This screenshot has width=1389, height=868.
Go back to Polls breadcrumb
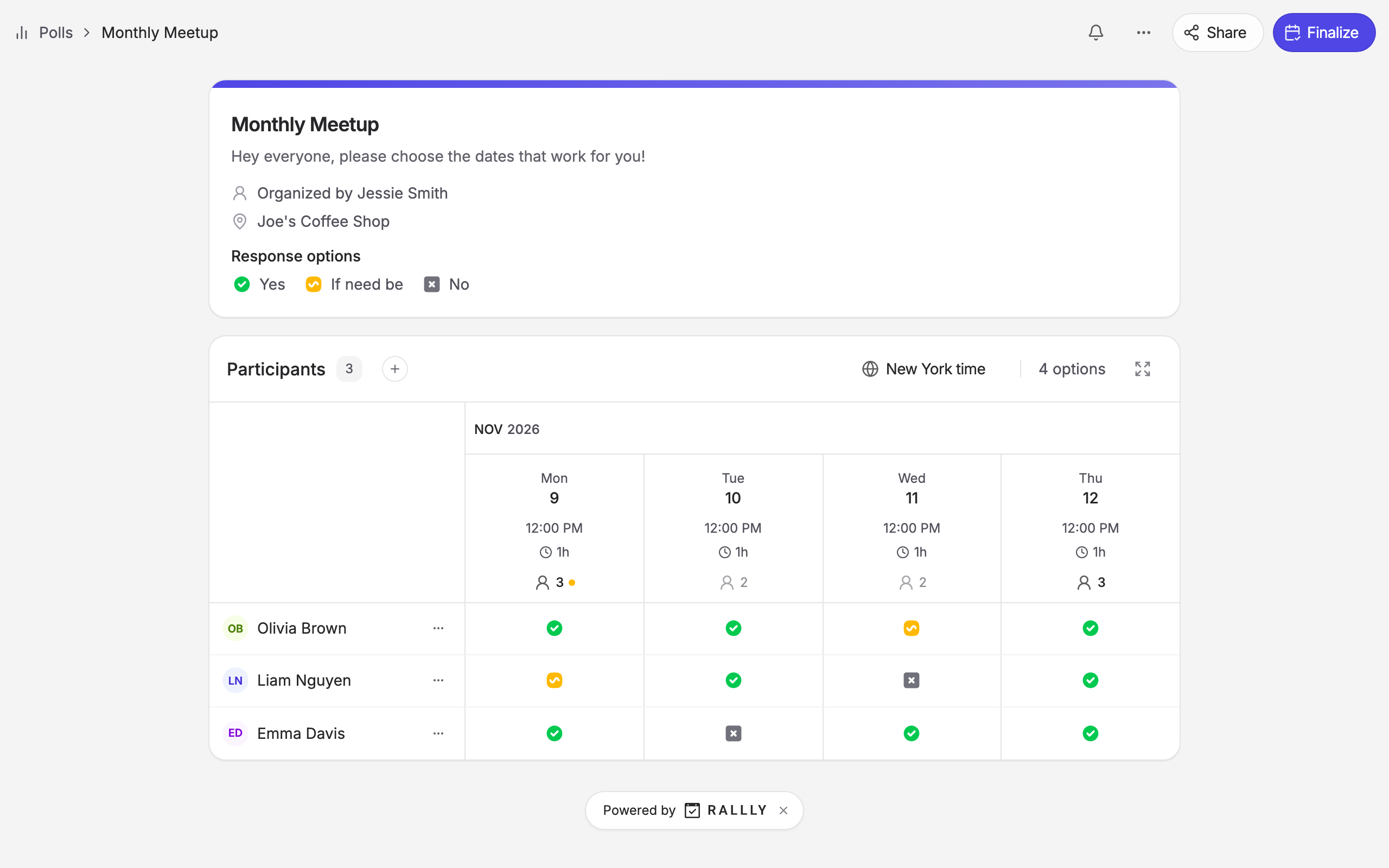(56, 33)
